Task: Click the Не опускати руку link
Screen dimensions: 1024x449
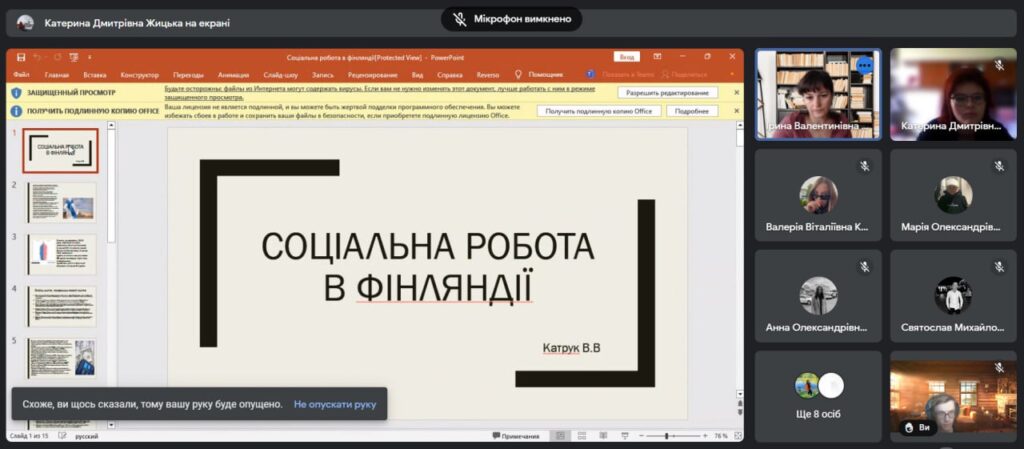Action: coord(335,404)
